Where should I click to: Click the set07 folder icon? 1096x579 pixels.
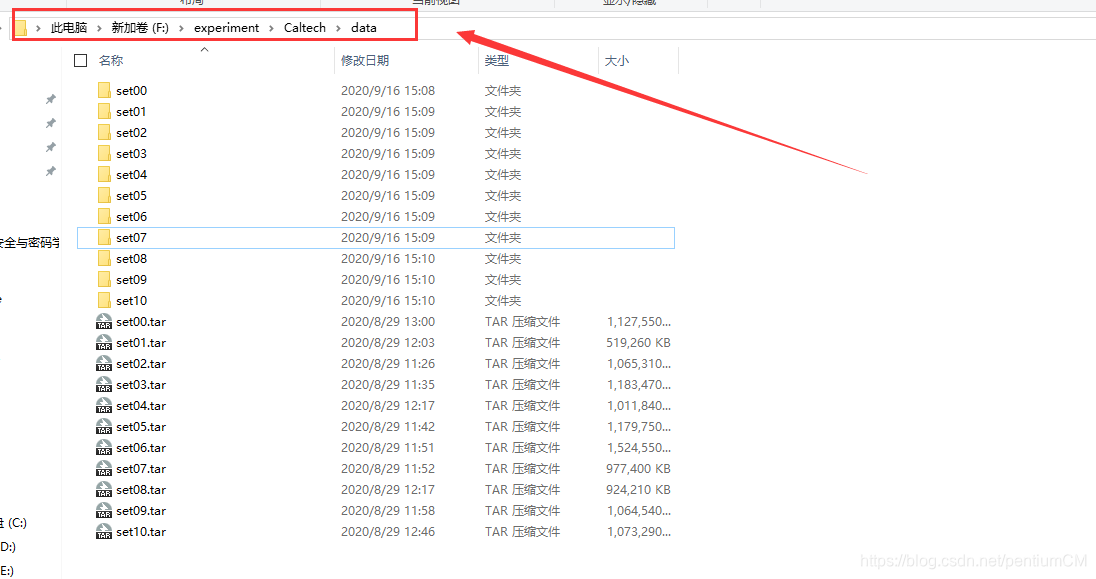104,237
